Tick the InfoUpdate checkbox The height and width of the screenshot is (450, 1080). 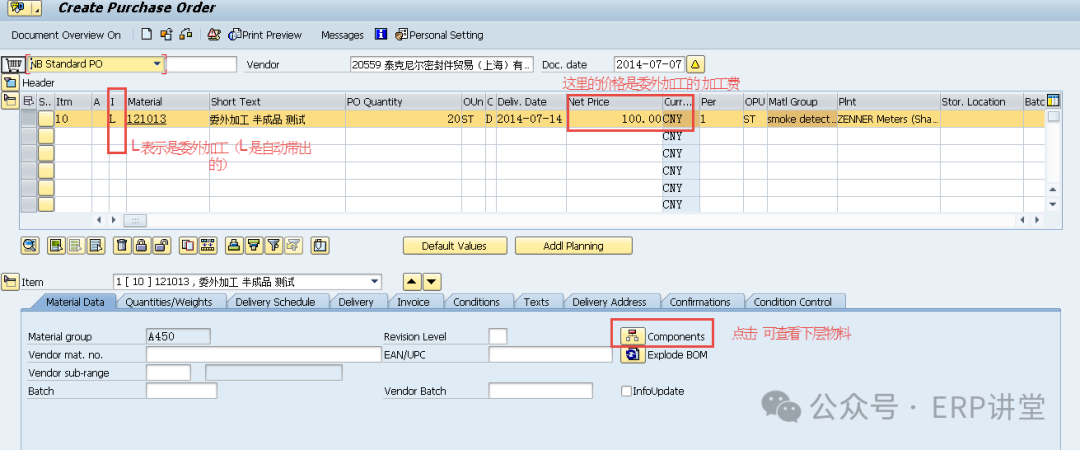pos(626,391)
